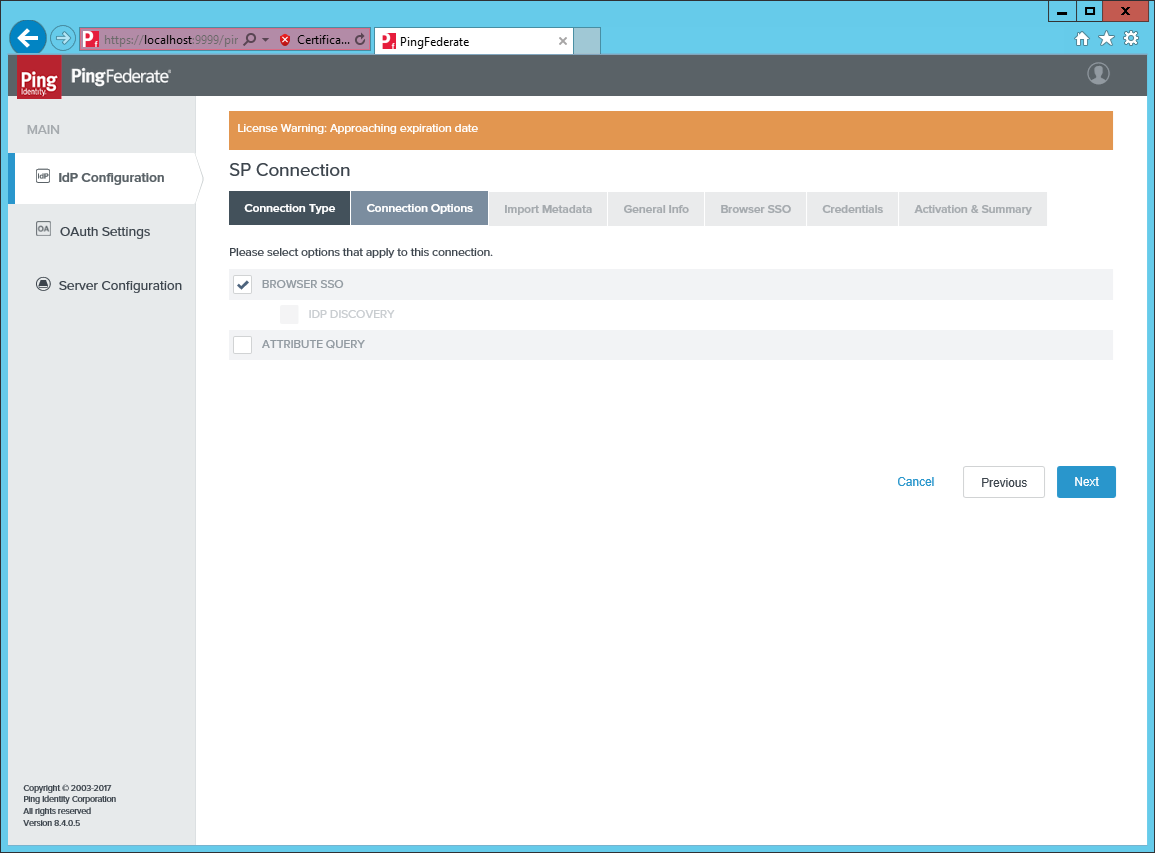Click the Ping Identity logo
1155x853 pixels.
(39, 77)
